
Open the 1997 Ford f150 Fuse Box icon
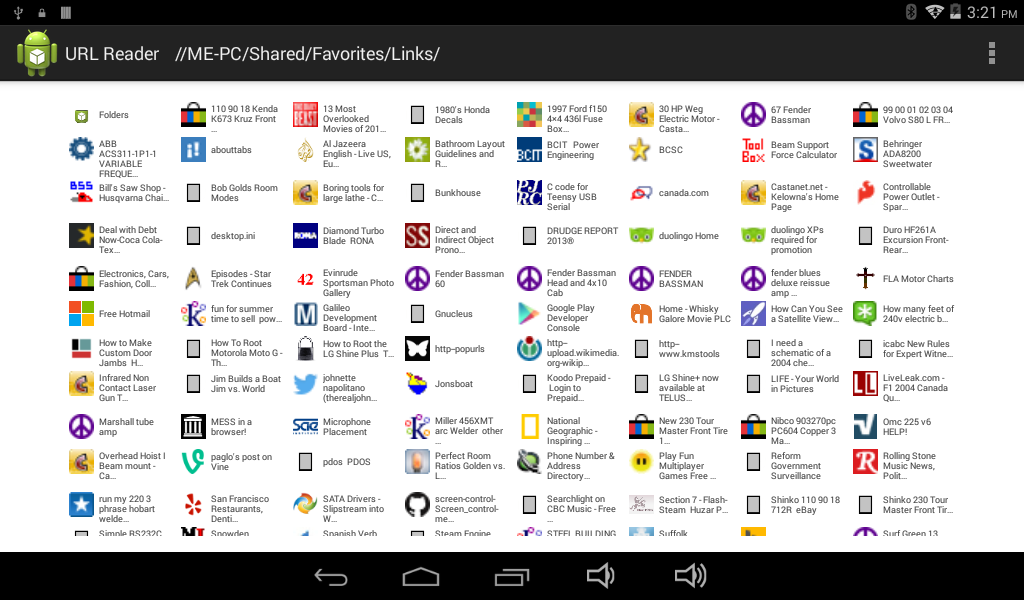(x=529, y=114)
